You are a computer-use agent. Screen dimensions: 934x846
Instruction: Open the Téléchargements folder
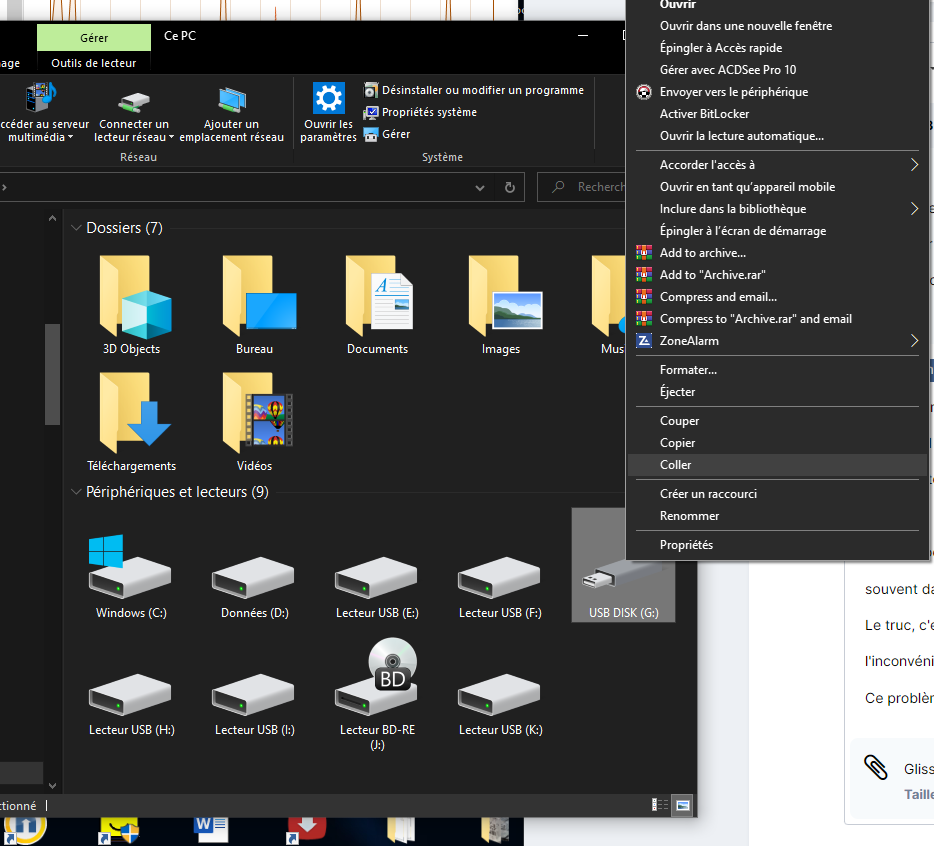tap(131, 412)
